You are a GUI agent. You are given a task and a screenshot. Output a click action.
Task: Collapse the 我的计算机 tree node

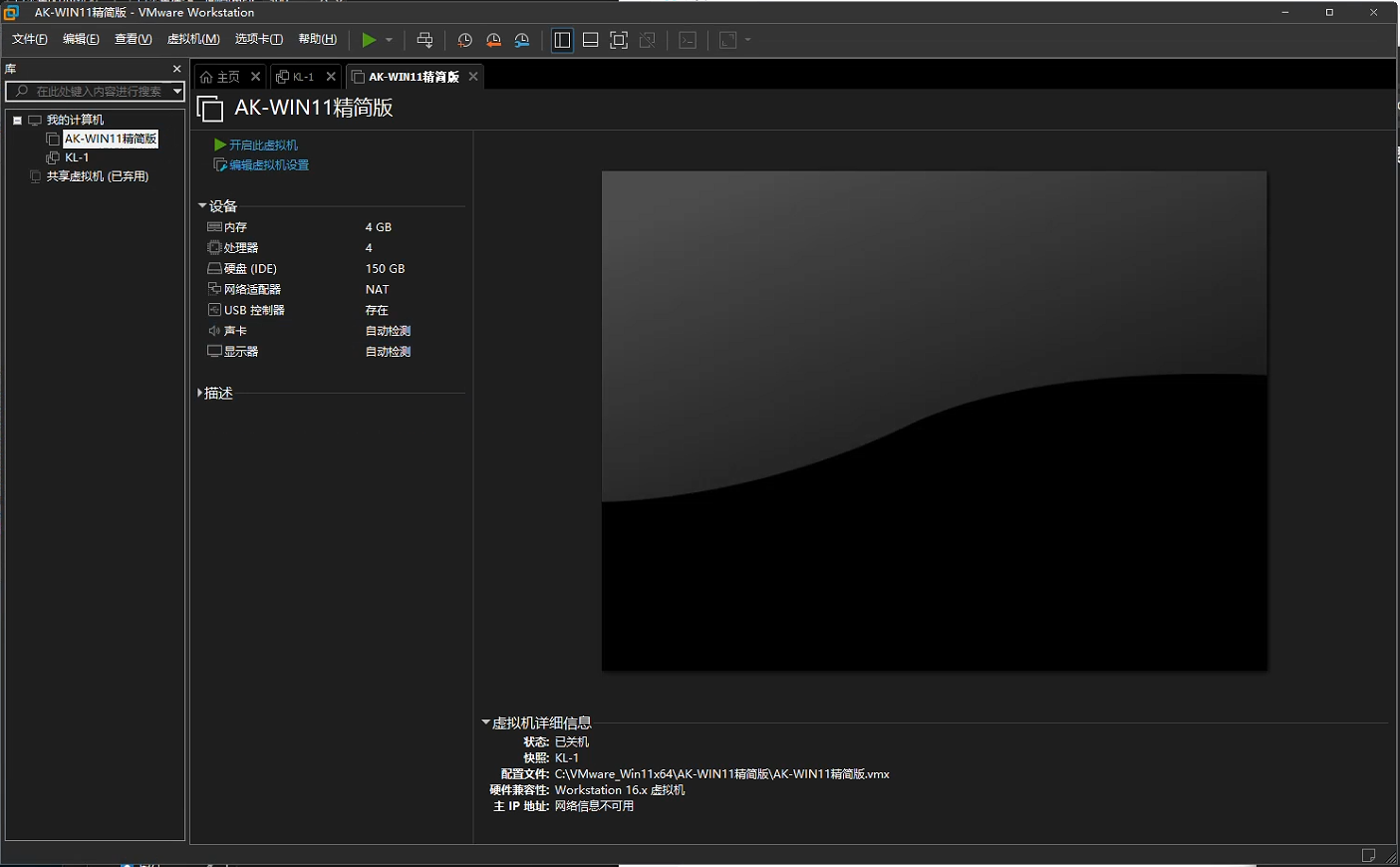click(17, 121)
